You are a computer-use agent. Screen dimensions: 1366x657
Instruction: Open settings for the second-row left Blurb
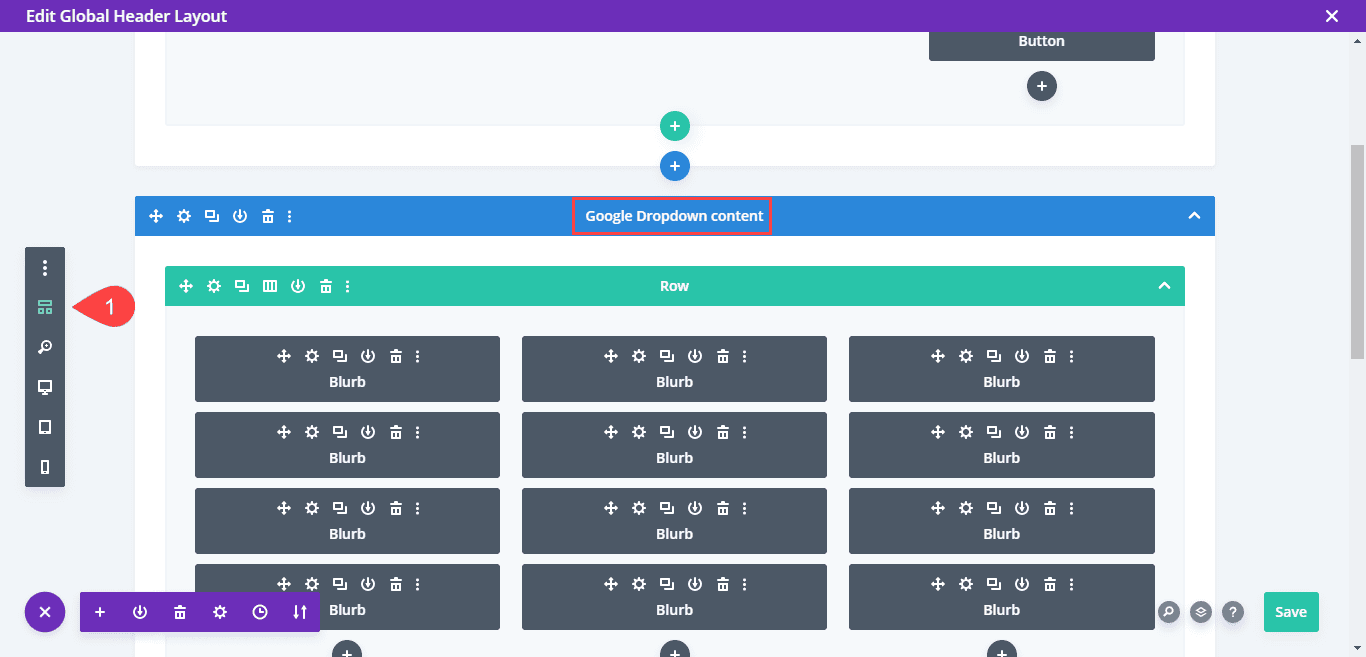click(312, 432)
